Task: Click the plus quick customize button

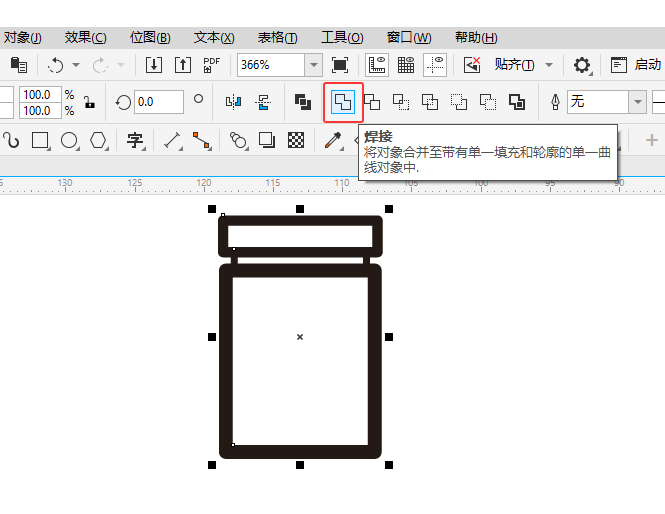Action: [x=652, y=140]
